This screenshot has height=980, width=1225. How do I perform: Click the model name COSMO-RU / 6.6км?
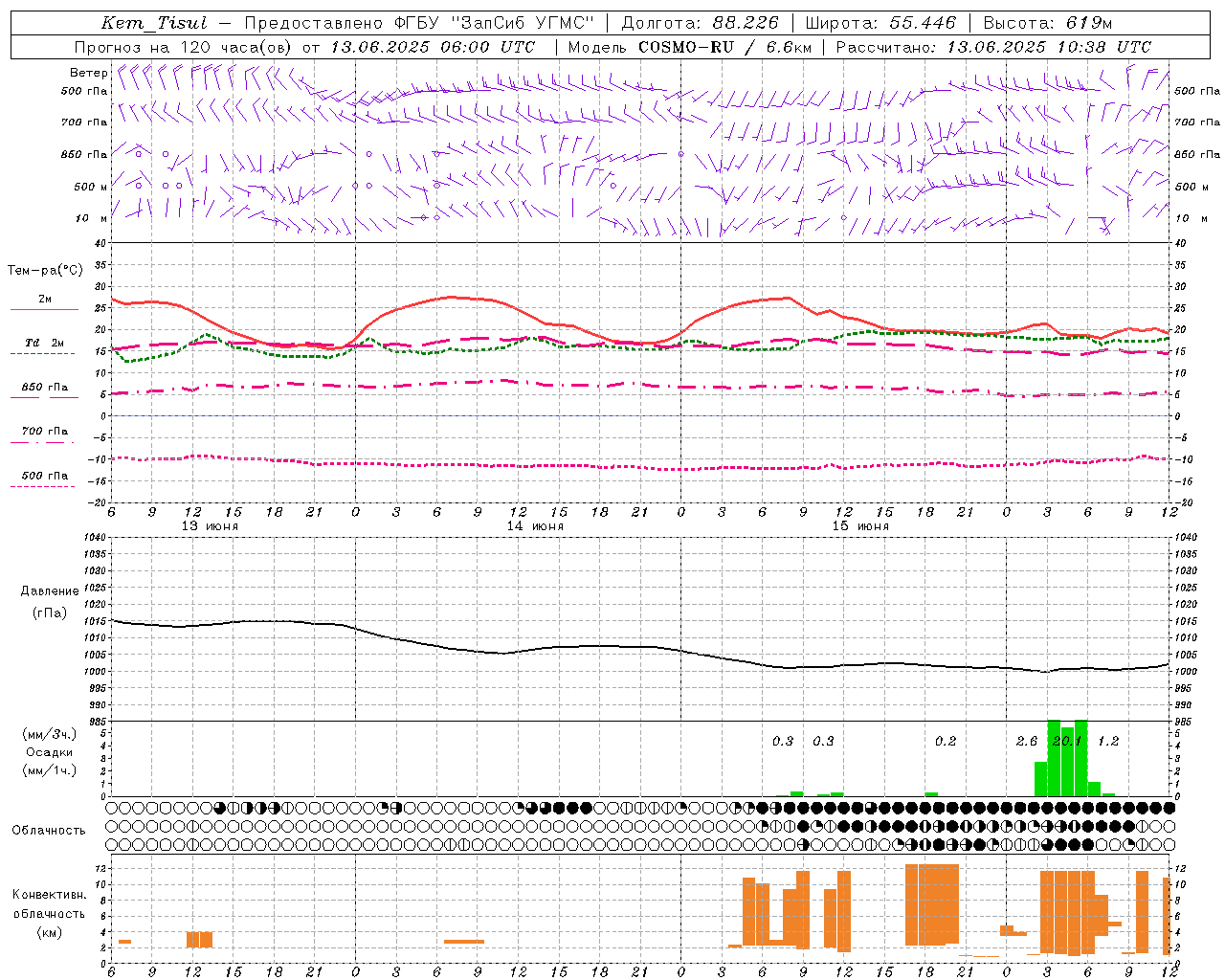pyautogui.click(x=724, y=47)
